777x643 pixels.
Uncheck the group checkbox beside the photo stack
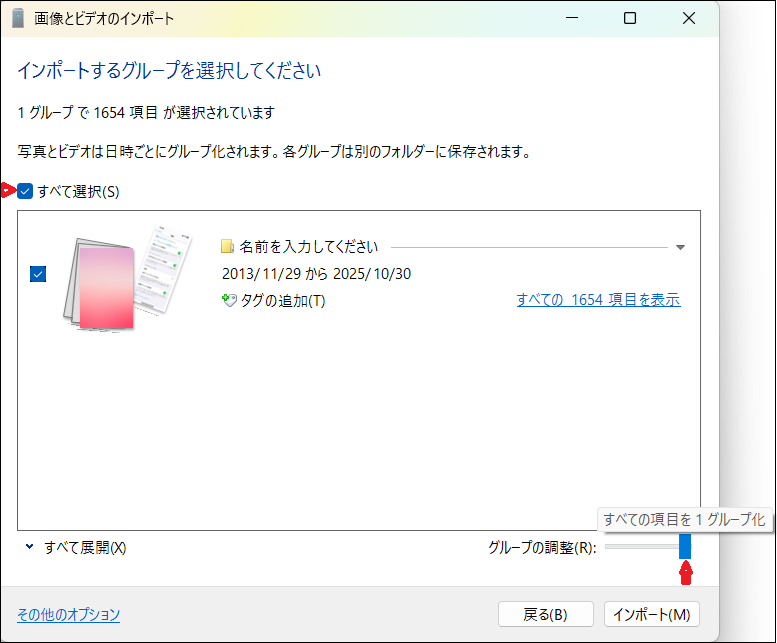coord(38,274)
